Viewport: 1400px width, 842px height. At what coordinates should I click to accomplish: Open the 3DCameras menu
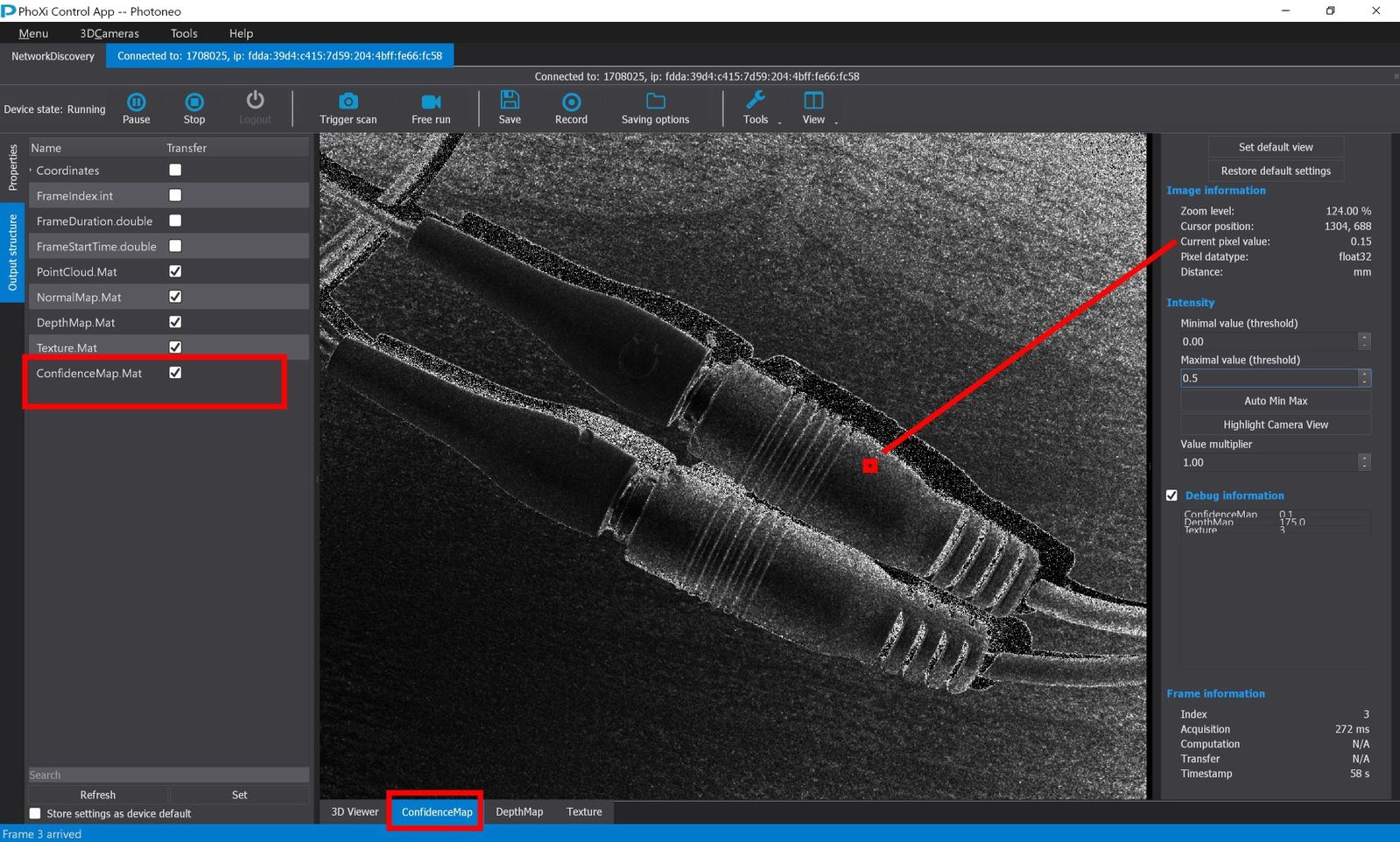(x=109, y=33)
